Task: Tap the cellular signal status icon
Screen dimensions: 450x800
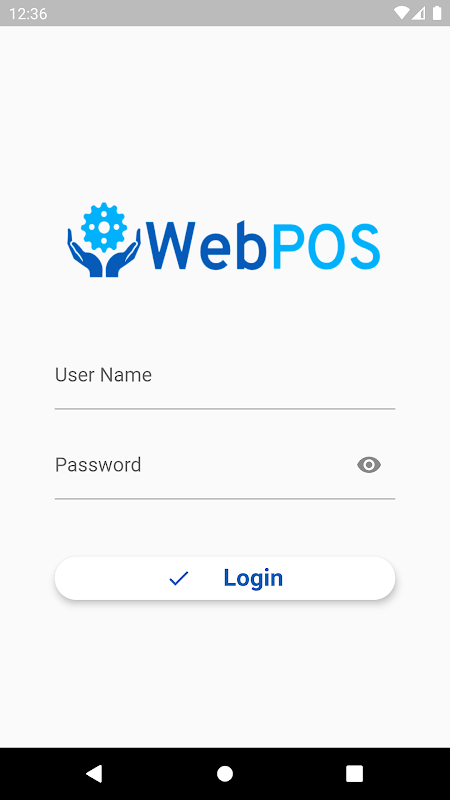Action: [418, 13]
